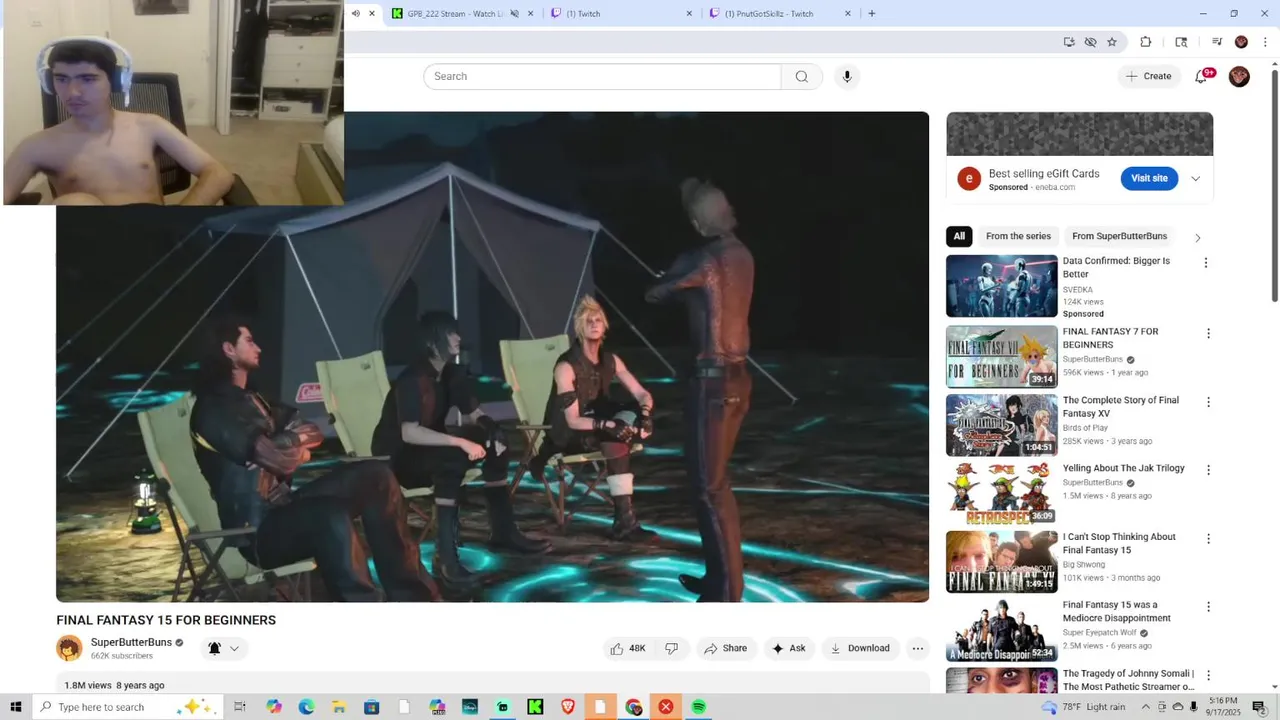Click the Share button
Screen dimensions: 1280x720
click(x=726, y=648)
